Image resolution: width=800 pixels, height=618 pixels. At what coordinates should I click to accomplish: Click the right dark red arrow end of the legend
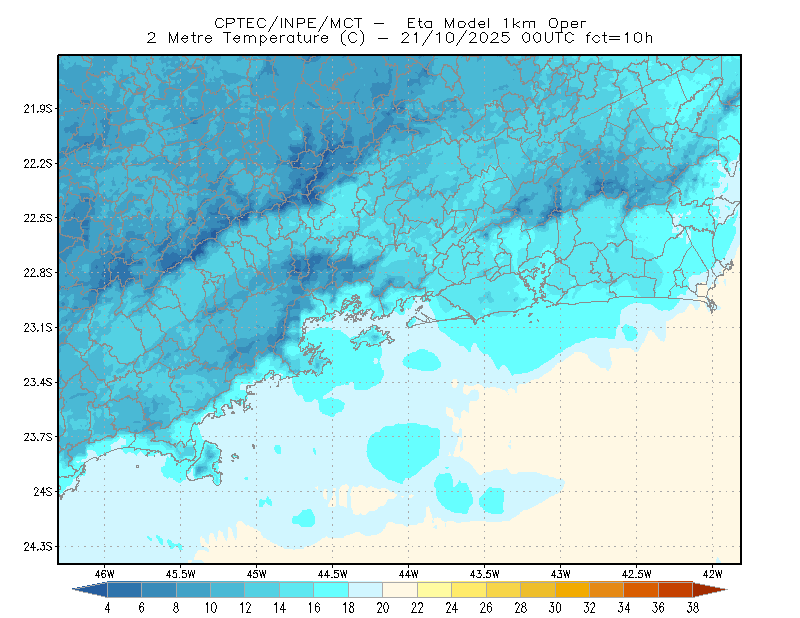click(710, 590)
